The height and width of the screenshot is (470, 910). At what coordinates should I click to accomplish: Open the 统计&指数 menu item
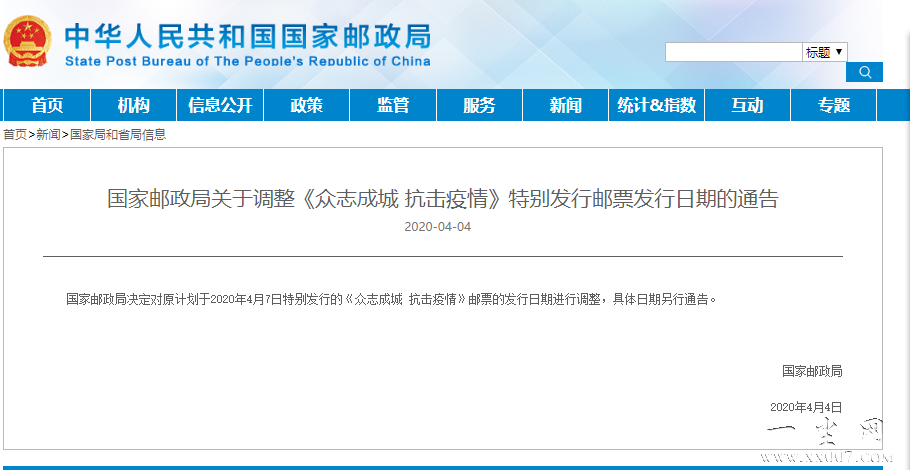656,105
